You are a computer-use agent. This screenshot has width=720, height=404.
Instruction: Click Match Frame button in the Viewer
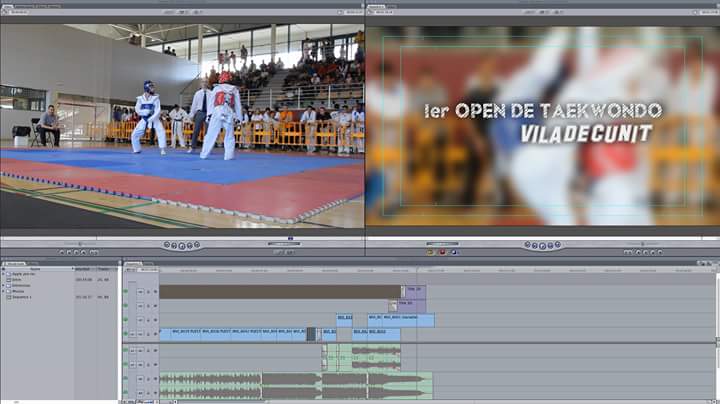point(62,252)
